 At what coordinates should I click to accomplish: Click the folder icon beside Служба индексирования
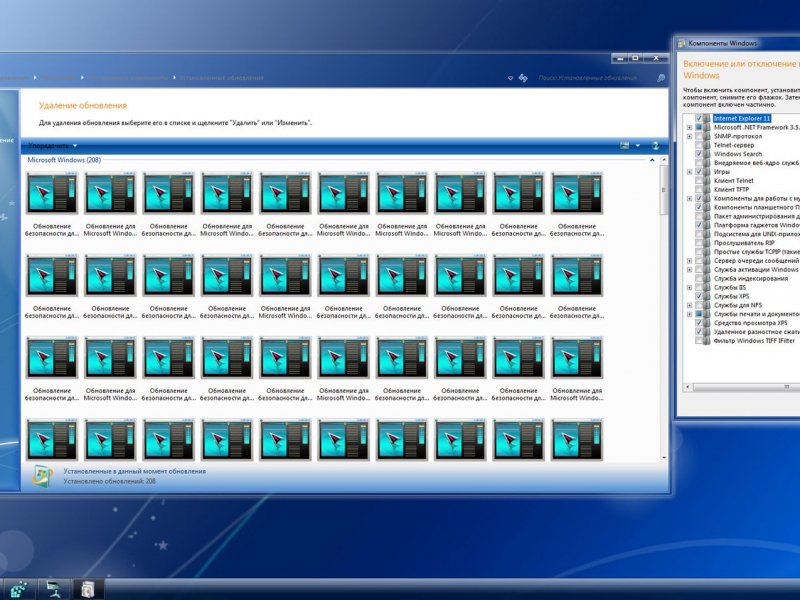707,279
